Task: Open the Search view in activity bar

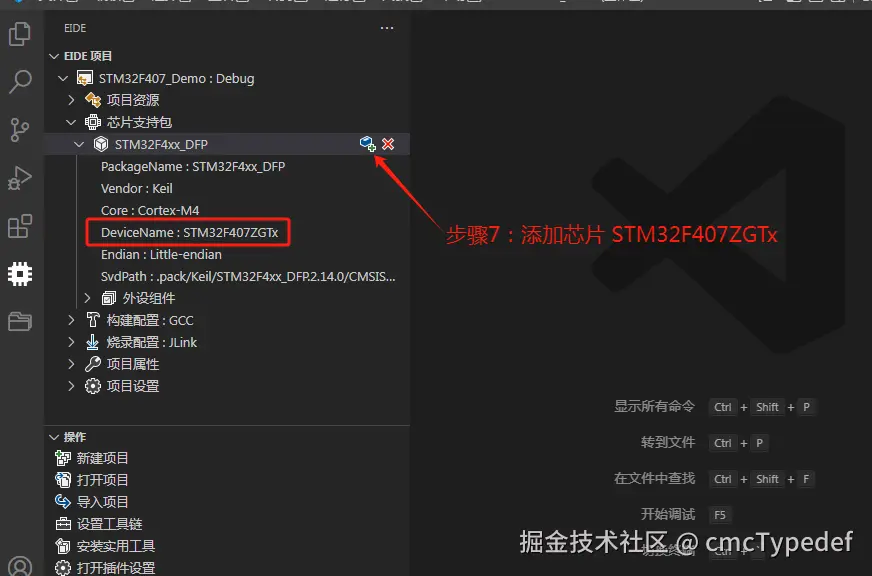Action: (x=20, y=82)
